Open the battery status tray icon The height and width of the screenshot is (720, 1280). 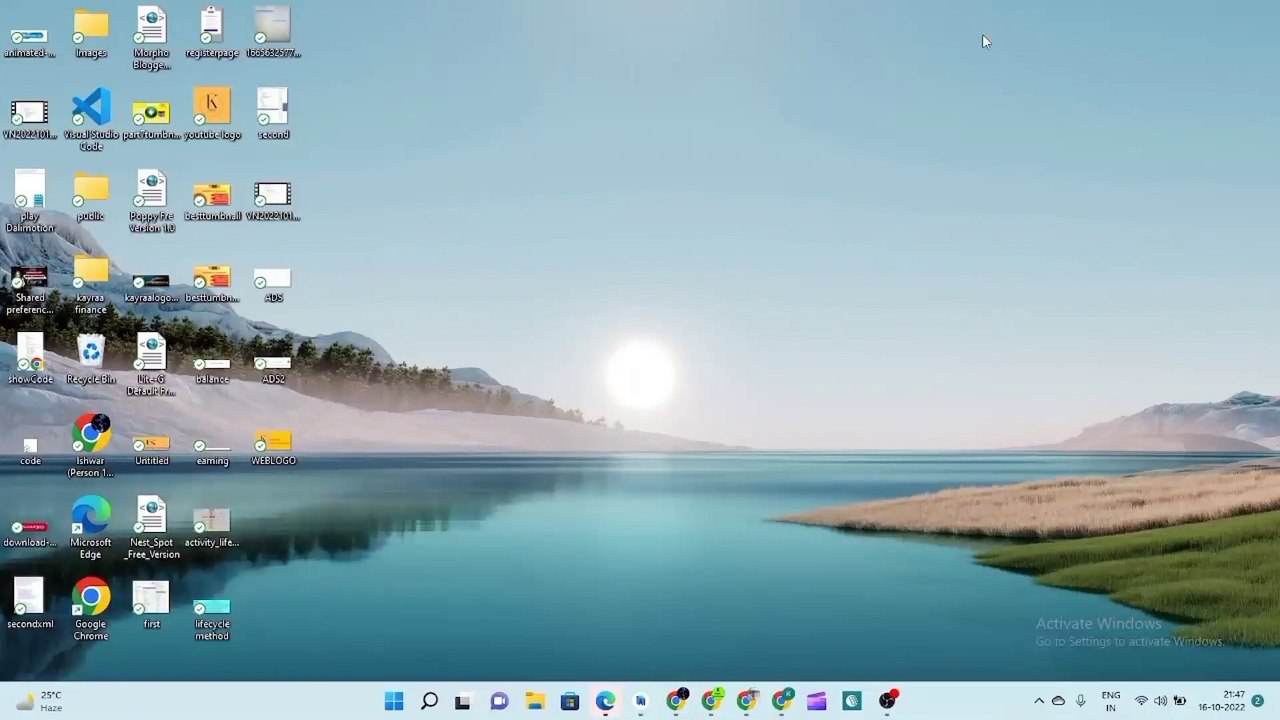(x=1180, y=701)
